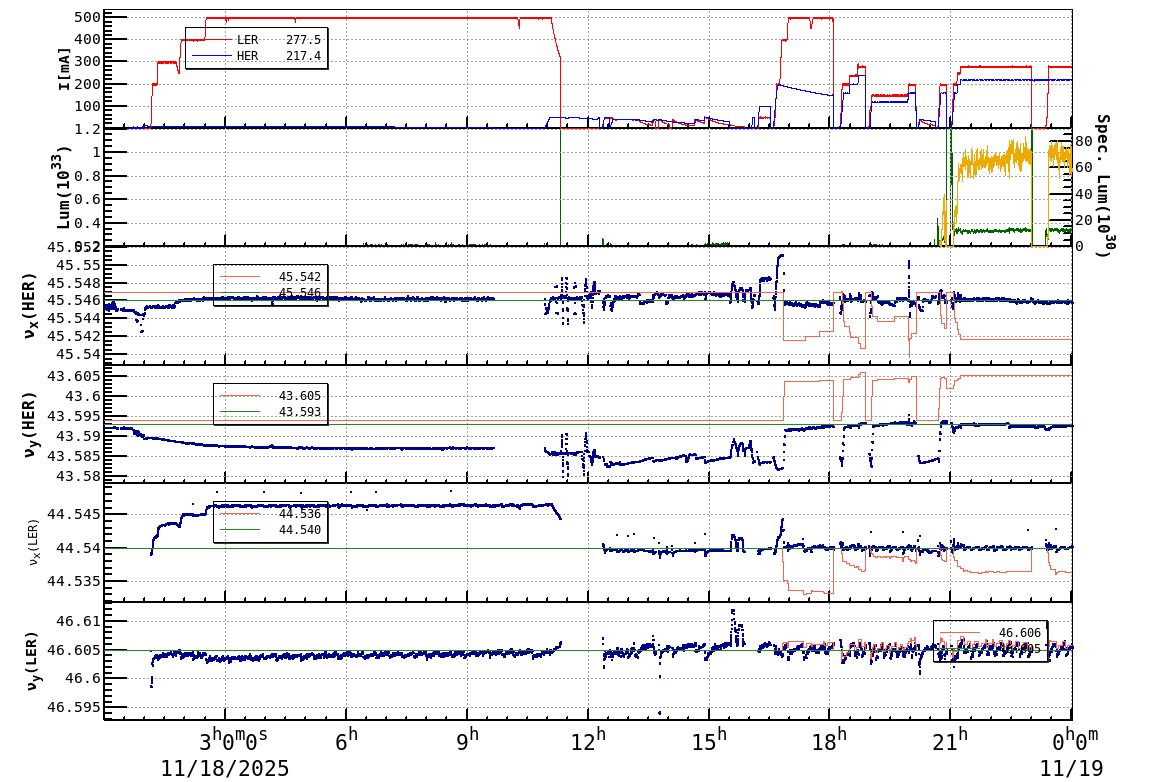Select the I[mA] axis label
Screen dimensions: 1154x782
tap(66, 70)
